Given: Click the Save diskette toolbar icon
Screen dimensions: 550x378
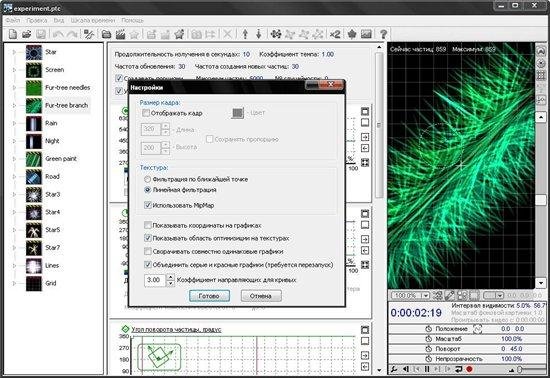Looking at the screenshot, I should point(41,34).
